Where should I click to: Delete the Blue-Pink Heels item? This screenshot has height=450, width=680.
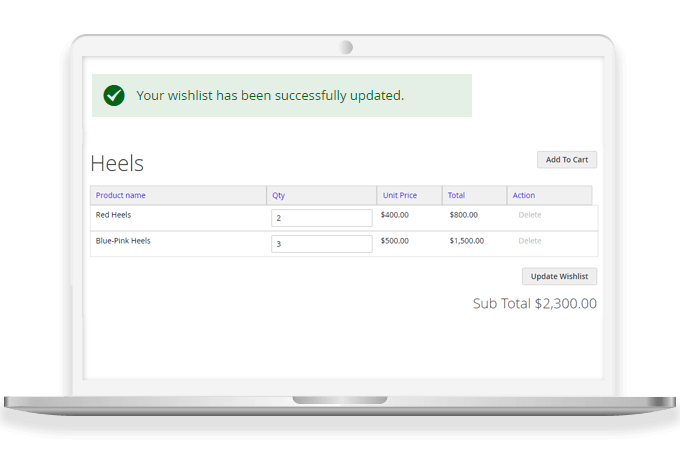(x=529, y=241)
